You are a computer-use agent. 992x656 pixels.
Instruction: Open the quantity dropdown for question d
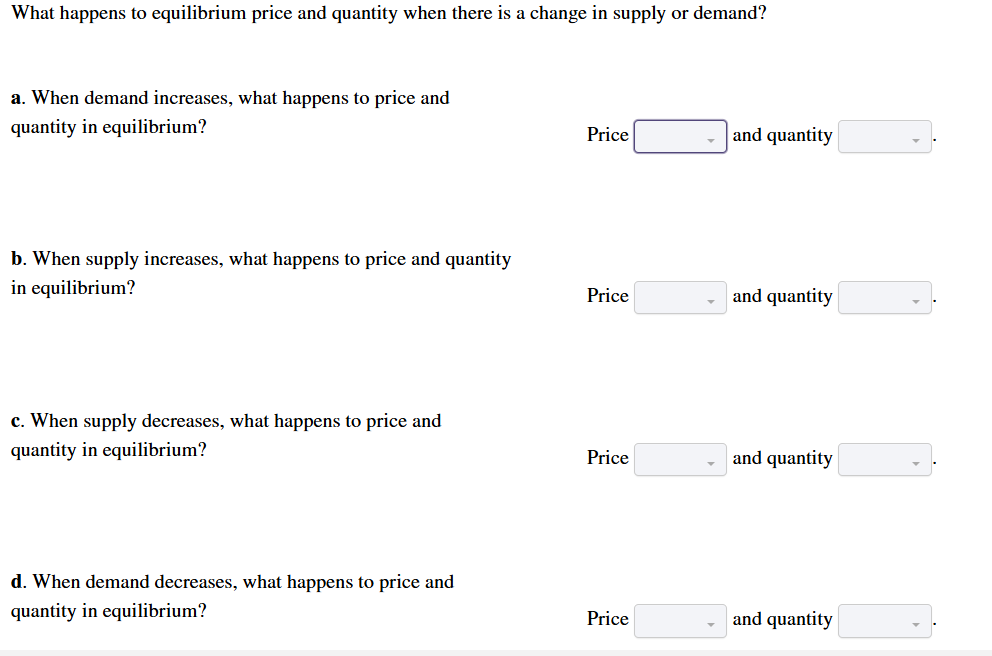tap(884, 620)
